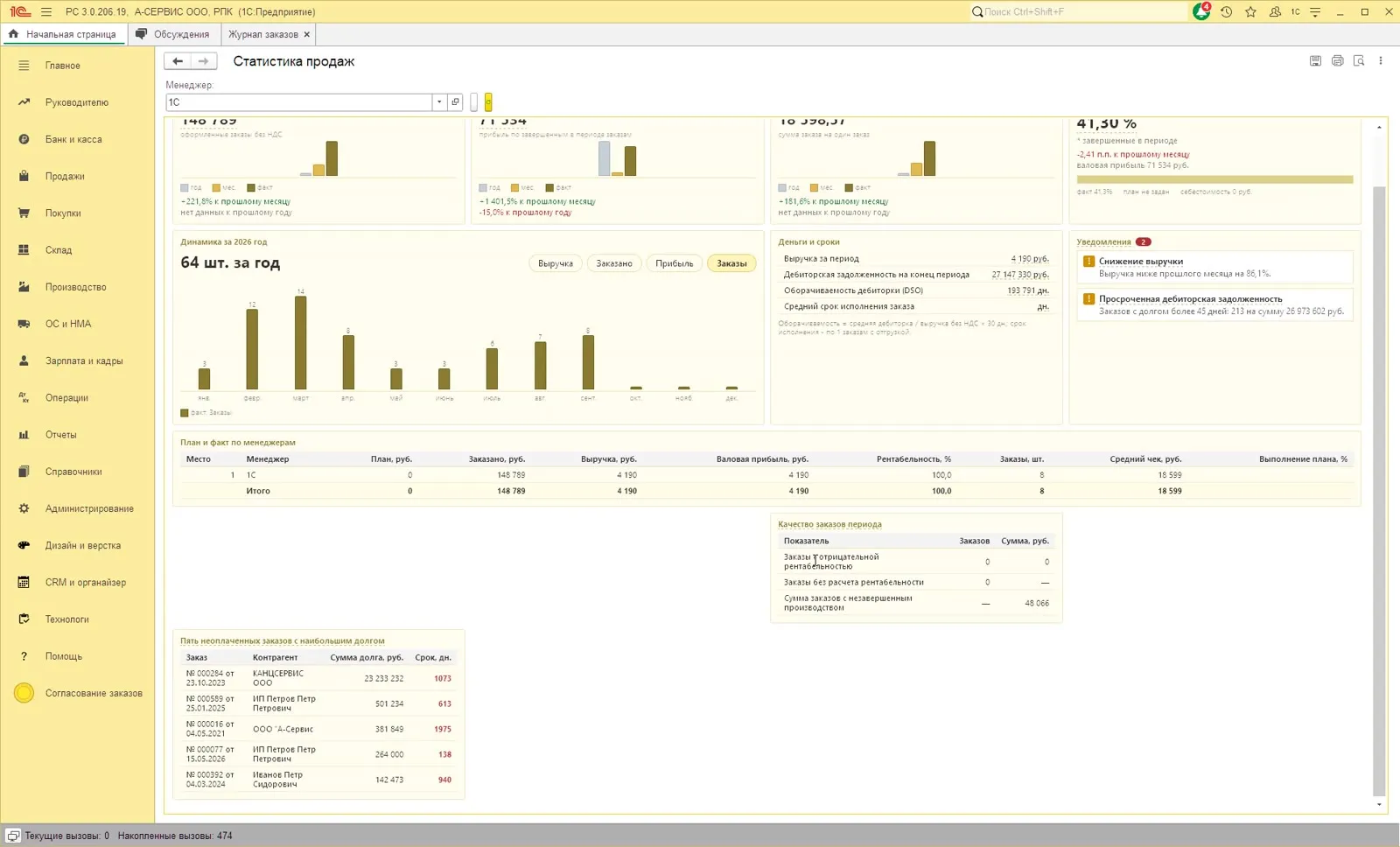The image size is (1400, 847).
Task: Open the main hamburger menu
Action: pos(46,11)
